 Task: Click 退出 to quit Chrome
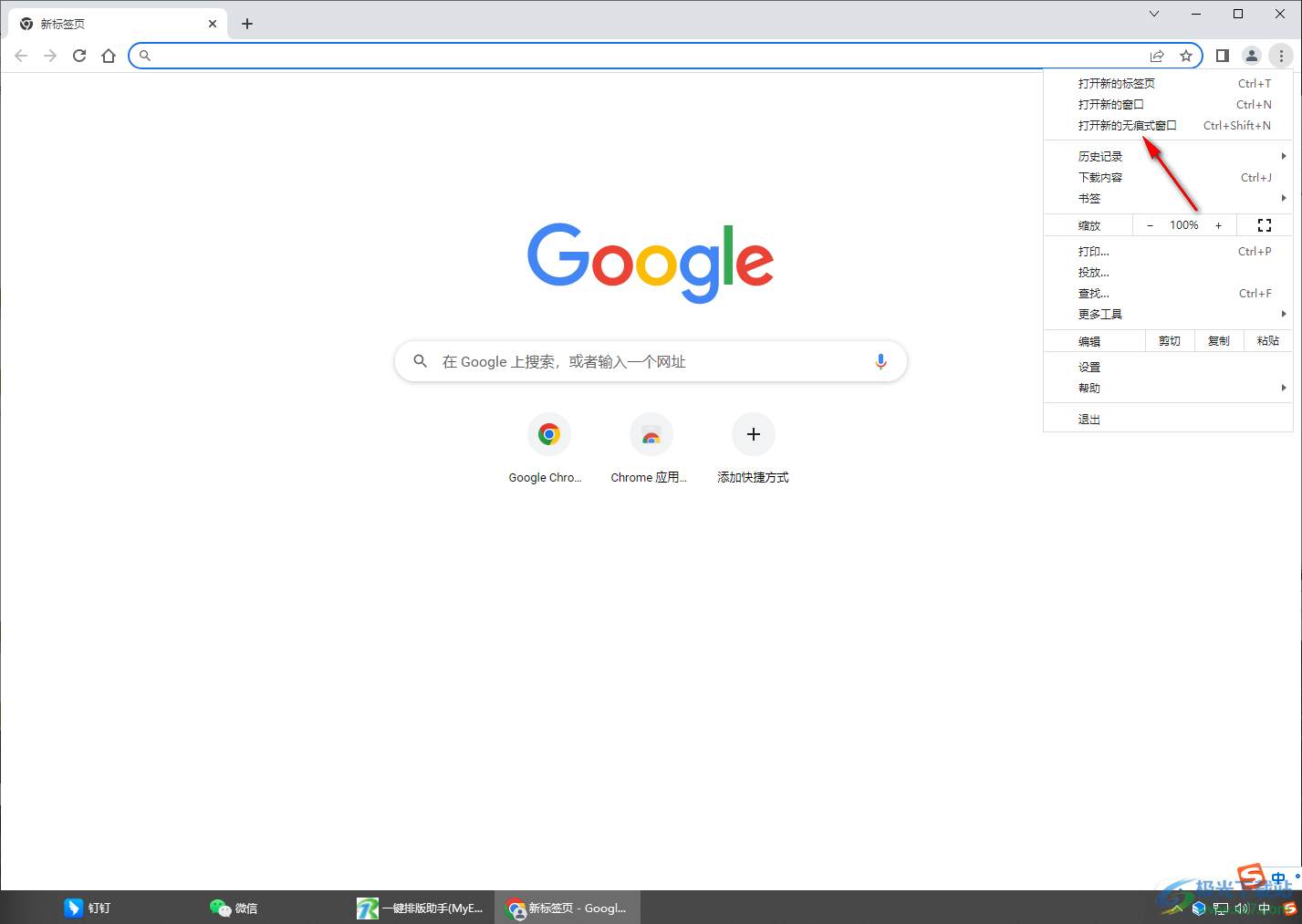(1168, 419)
